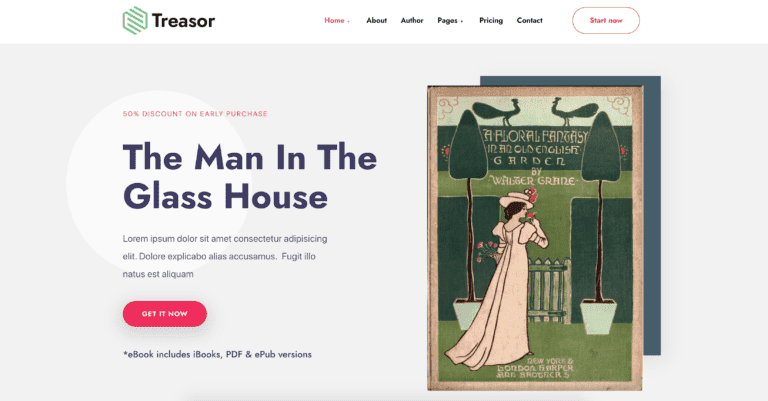Click the dark blue panel behind the book
The image size is (768, 401).
652,215
